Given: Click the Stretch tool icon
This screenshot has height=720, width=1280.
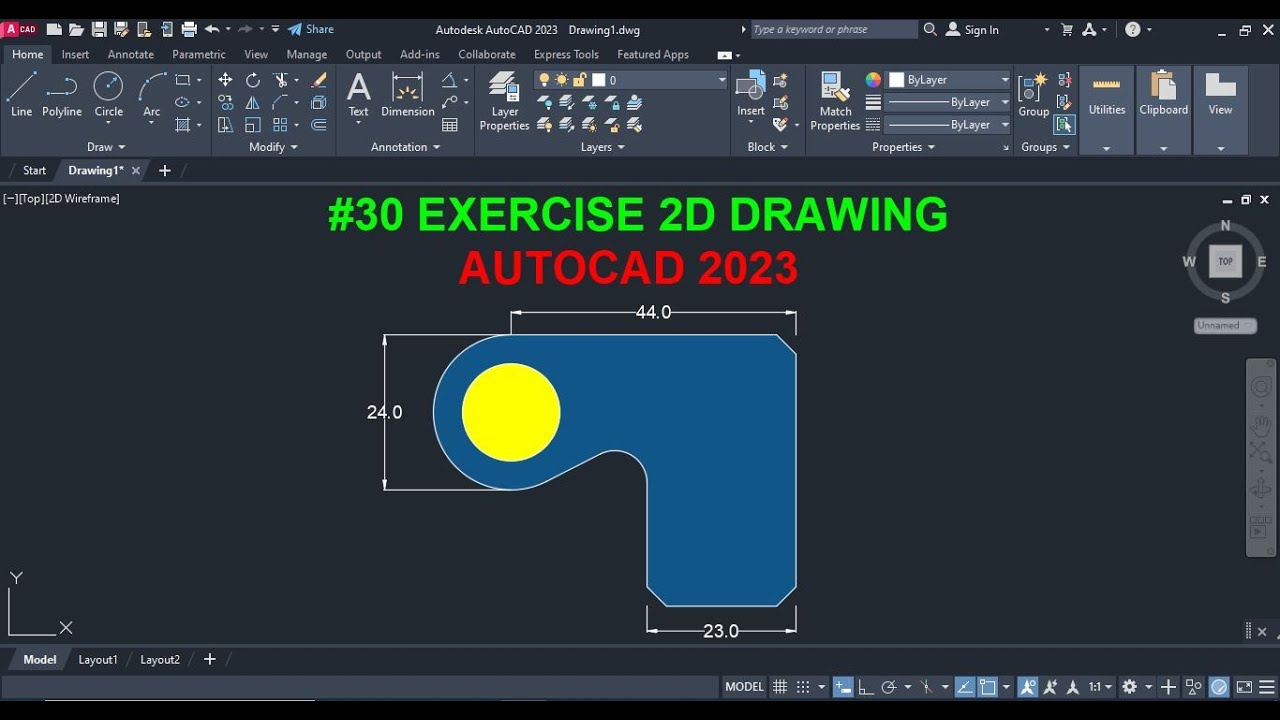Looking at the screenshot, I should click(x=225, y=125).
